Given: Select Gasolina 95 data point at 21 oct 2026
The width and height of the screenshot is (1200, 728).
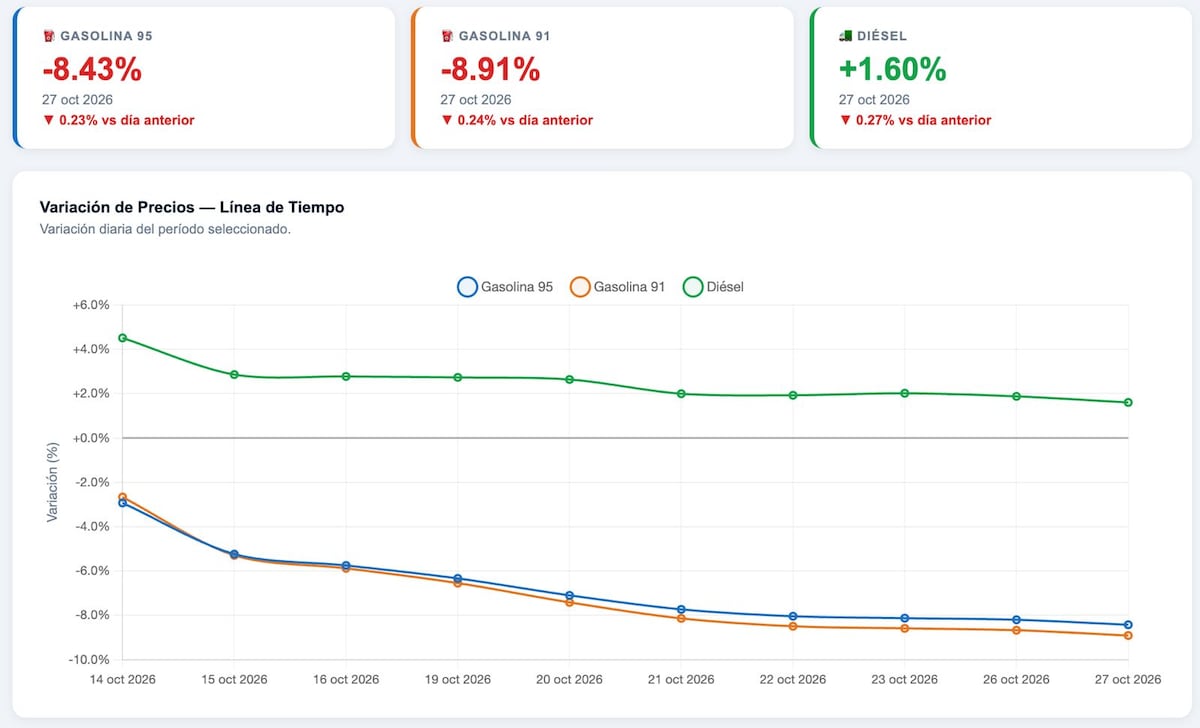Looking at the screenshot, I should pyautogui.click(x=681, y=609).
